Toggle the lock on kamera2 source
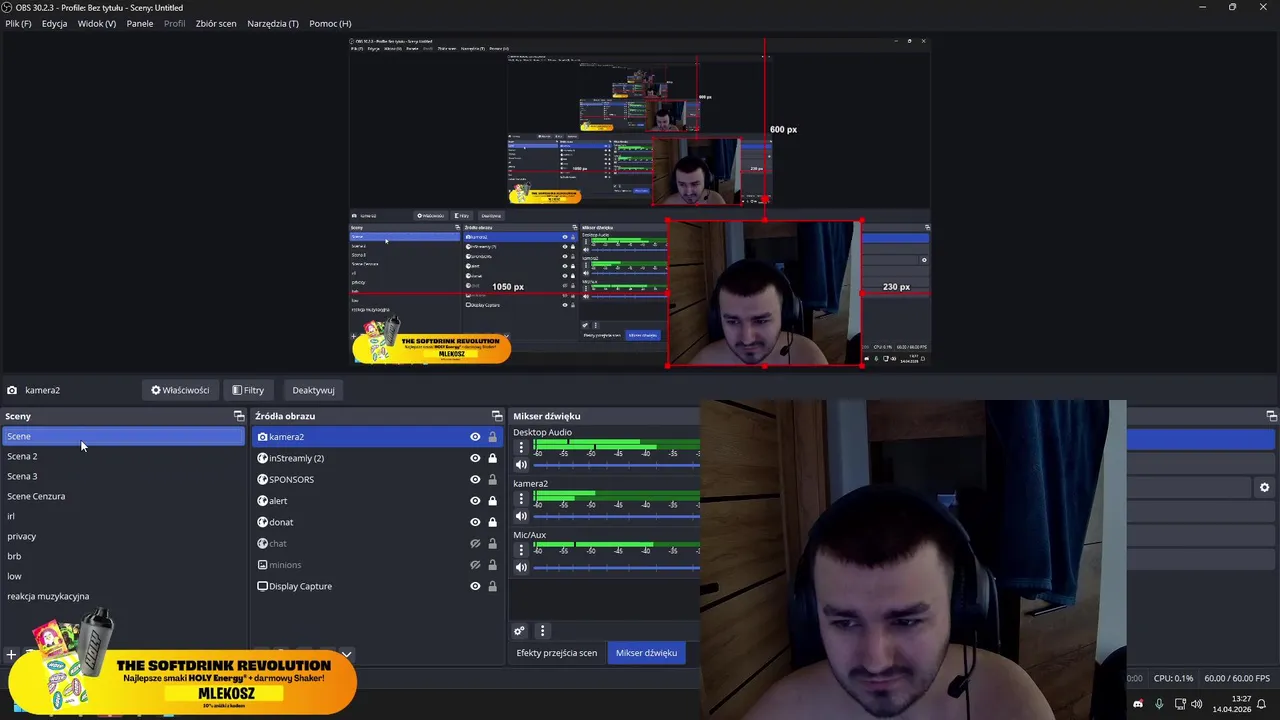Screen dimensions: 1280x720 pos(492,437)
